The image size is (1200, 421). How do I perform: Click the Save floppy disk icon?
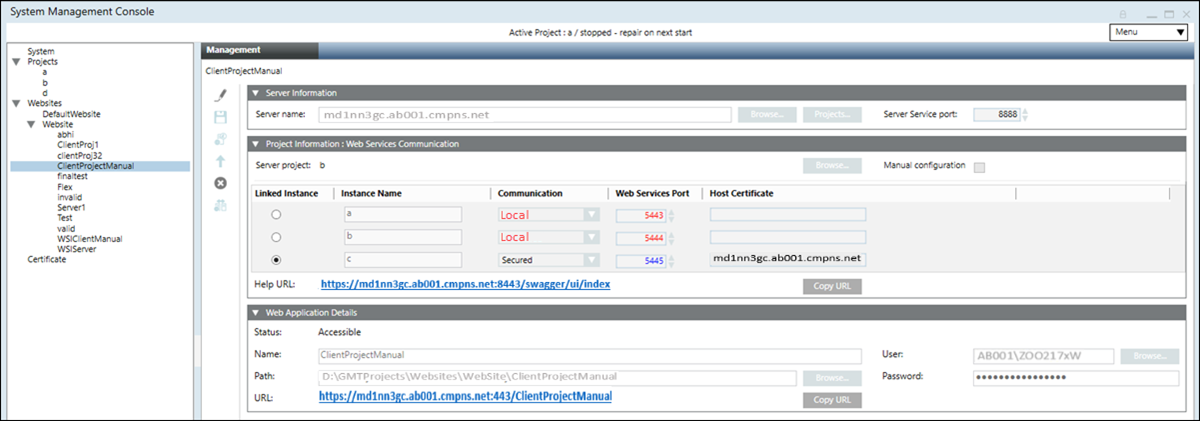pos(221,117)
